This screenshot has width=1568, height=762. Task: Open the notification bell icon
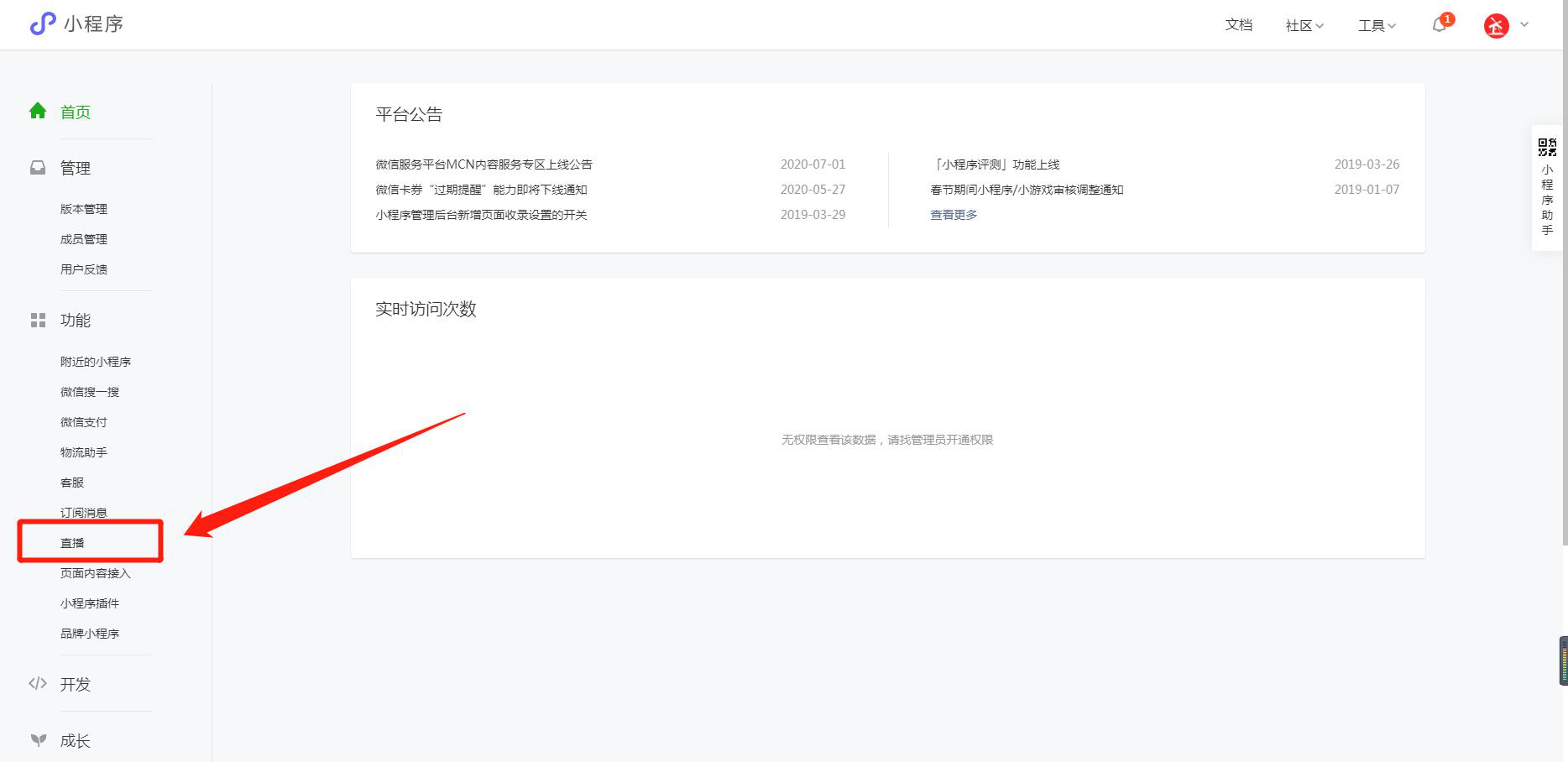tap(1440, 24)
